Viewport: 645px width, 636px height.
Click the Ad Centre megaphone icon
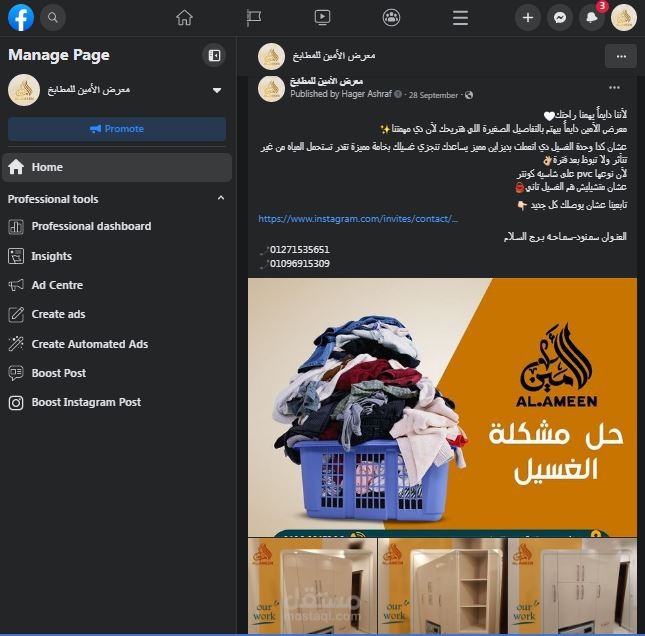16,285
